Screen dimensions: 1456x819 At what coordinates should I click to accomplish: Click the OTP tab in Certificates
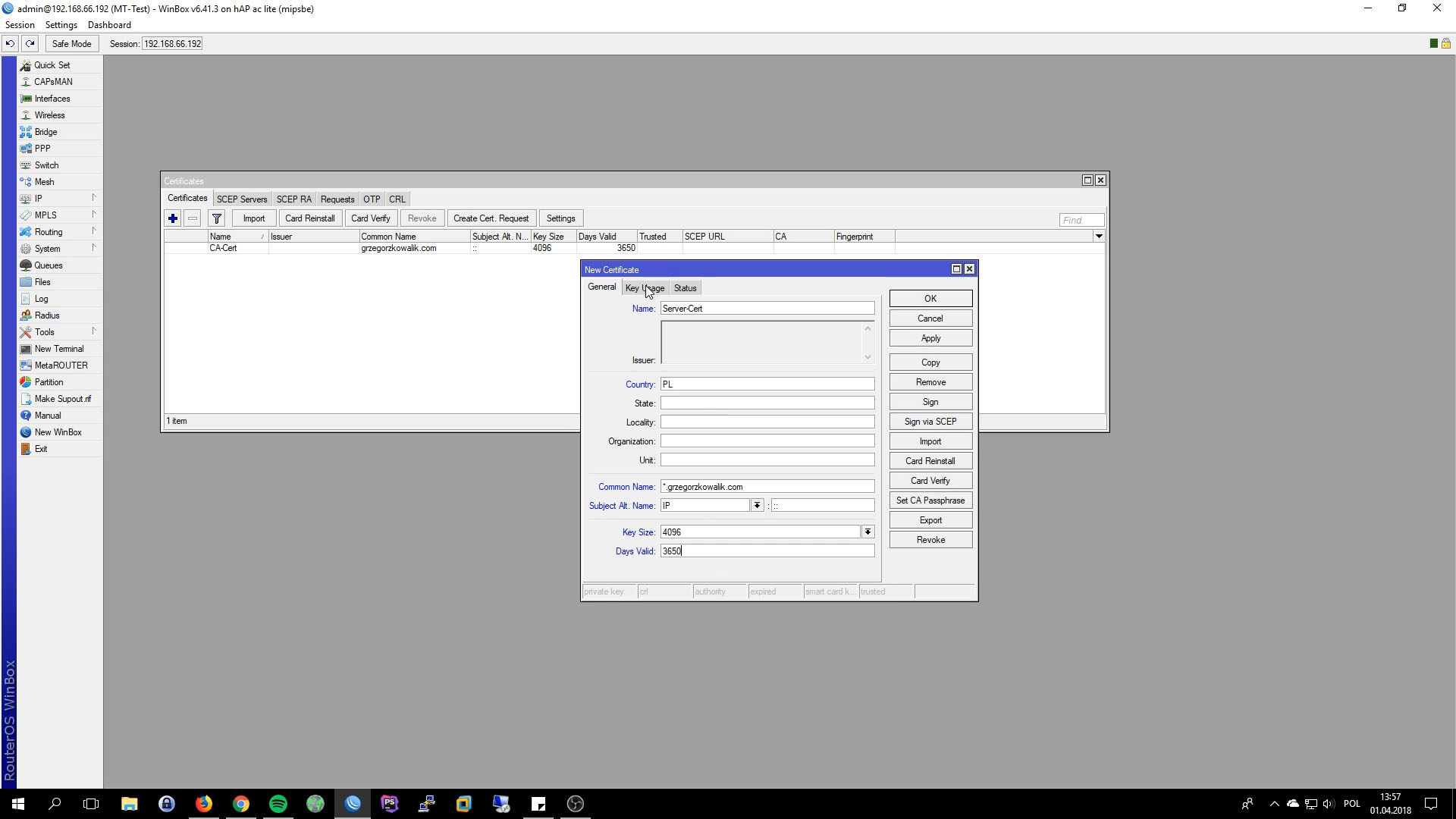(x=371, y=199)
